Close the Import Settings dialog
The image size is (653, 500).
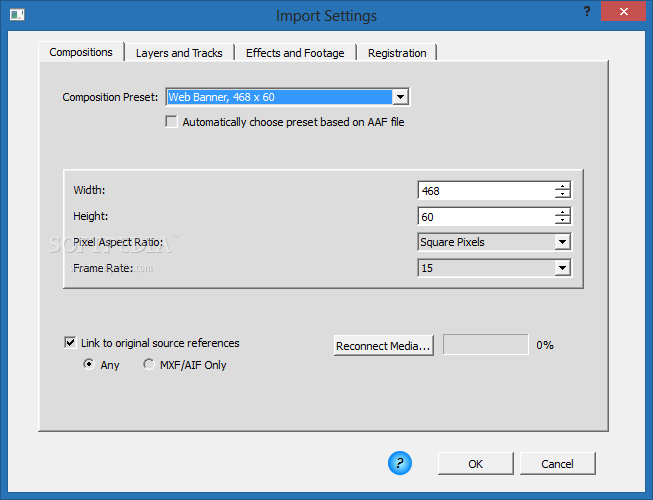(623, 11)
